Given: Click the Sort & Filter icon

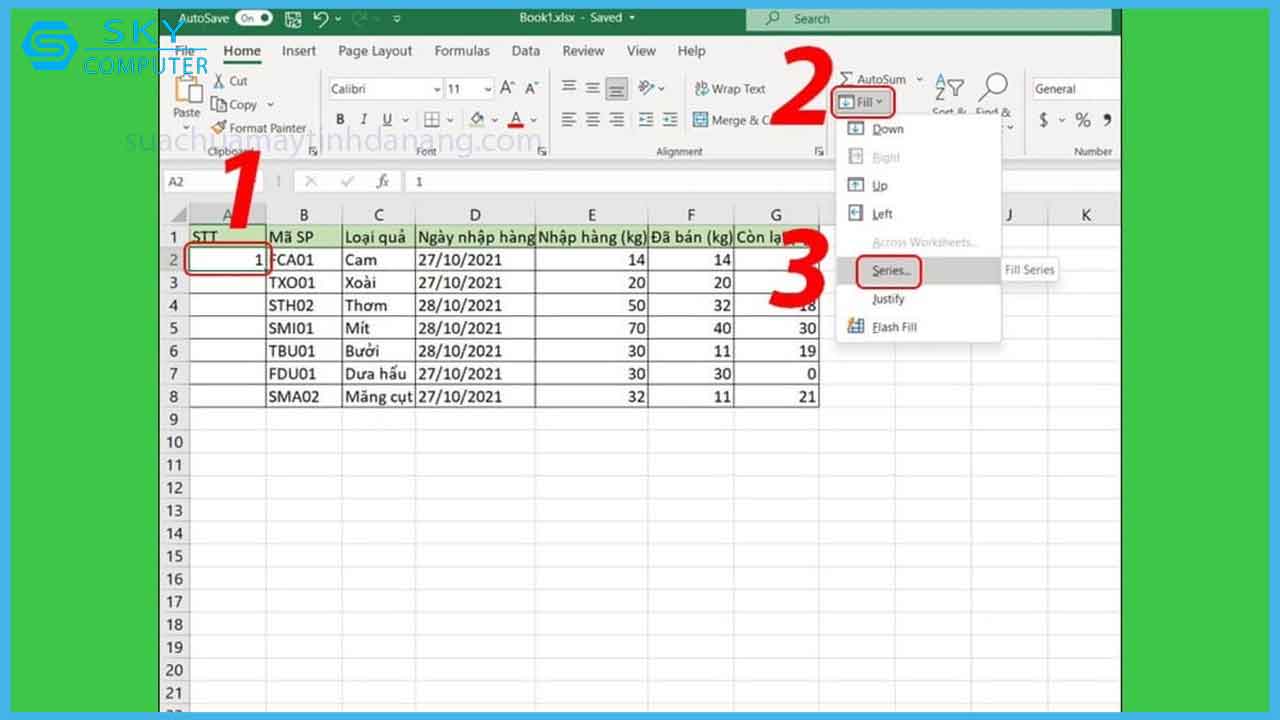Looking at the screenshot, I should (x=949, y=90).
